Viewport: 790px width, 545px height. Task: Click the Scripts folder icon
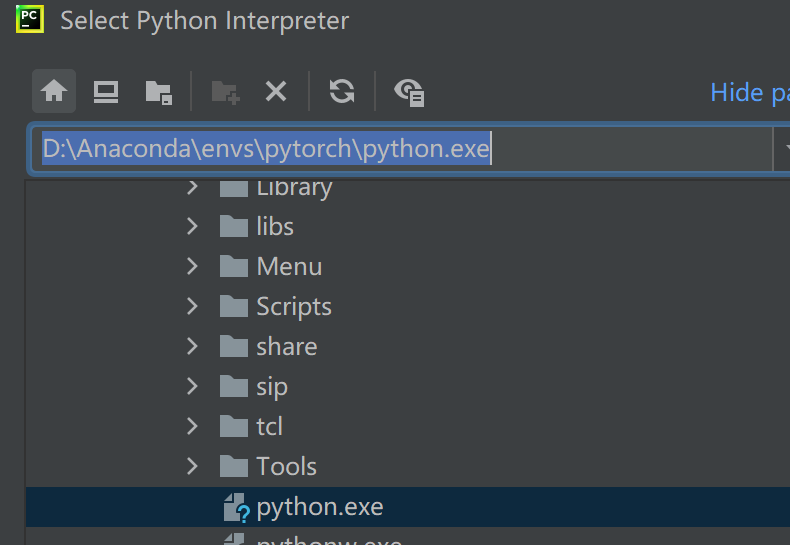[x=234, y=306]
